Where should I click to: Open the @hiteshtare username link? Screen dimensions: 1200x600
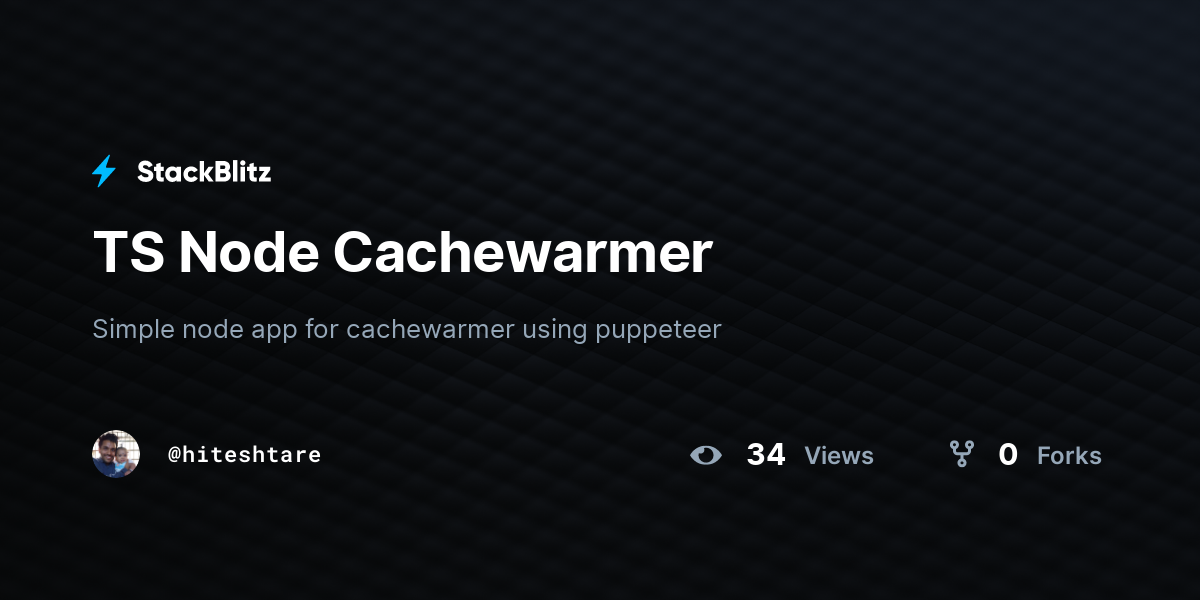pyautogui.click(x=244, y=454)
